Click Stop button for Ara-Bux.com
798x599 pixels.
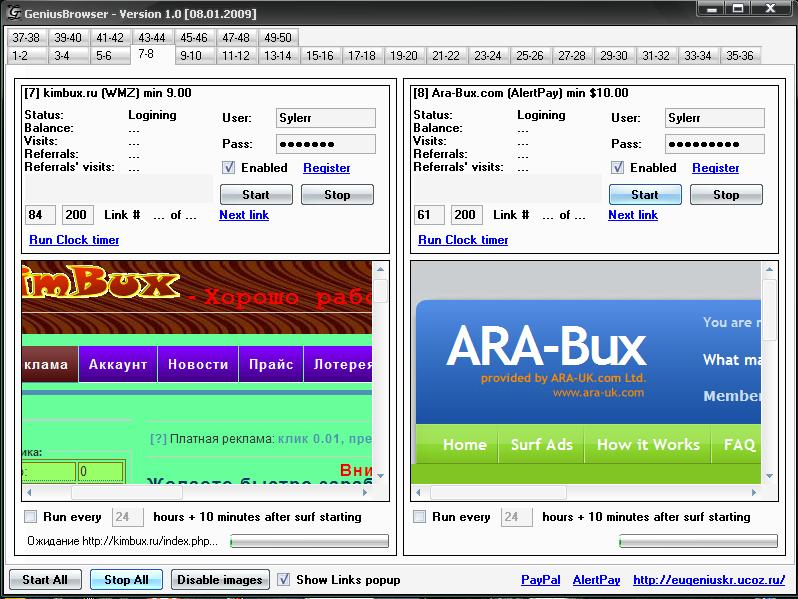click(726, 194)
